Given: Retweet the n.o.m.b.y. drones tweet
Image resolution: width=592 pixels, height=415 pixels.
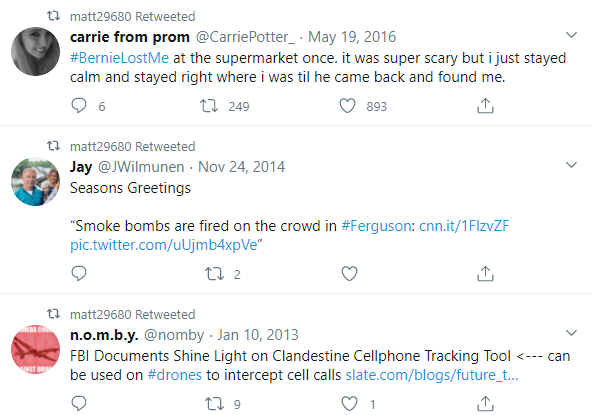Looking at the screenshot, I should coord(214,404).
